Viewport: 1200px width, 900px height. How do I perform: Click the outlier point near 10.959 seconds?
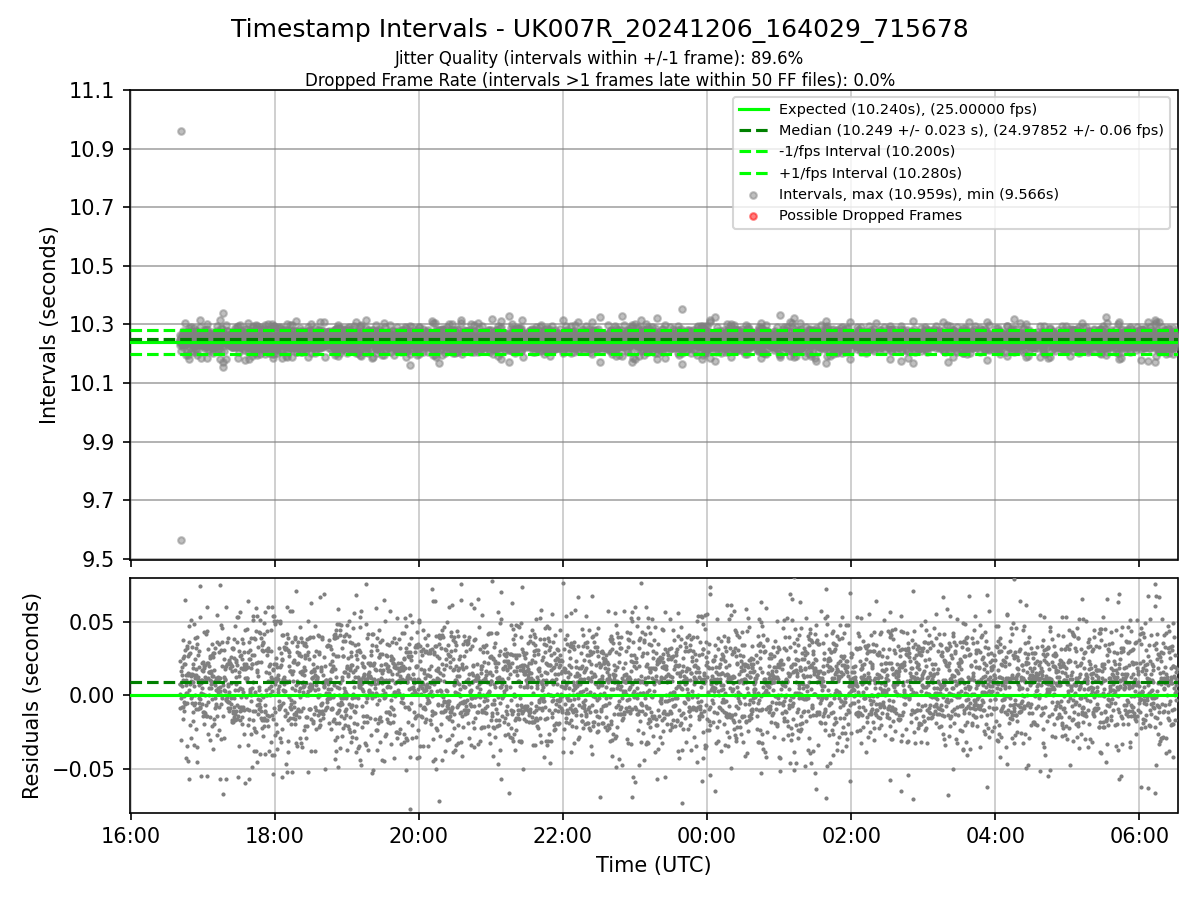[x=181, y=131]
